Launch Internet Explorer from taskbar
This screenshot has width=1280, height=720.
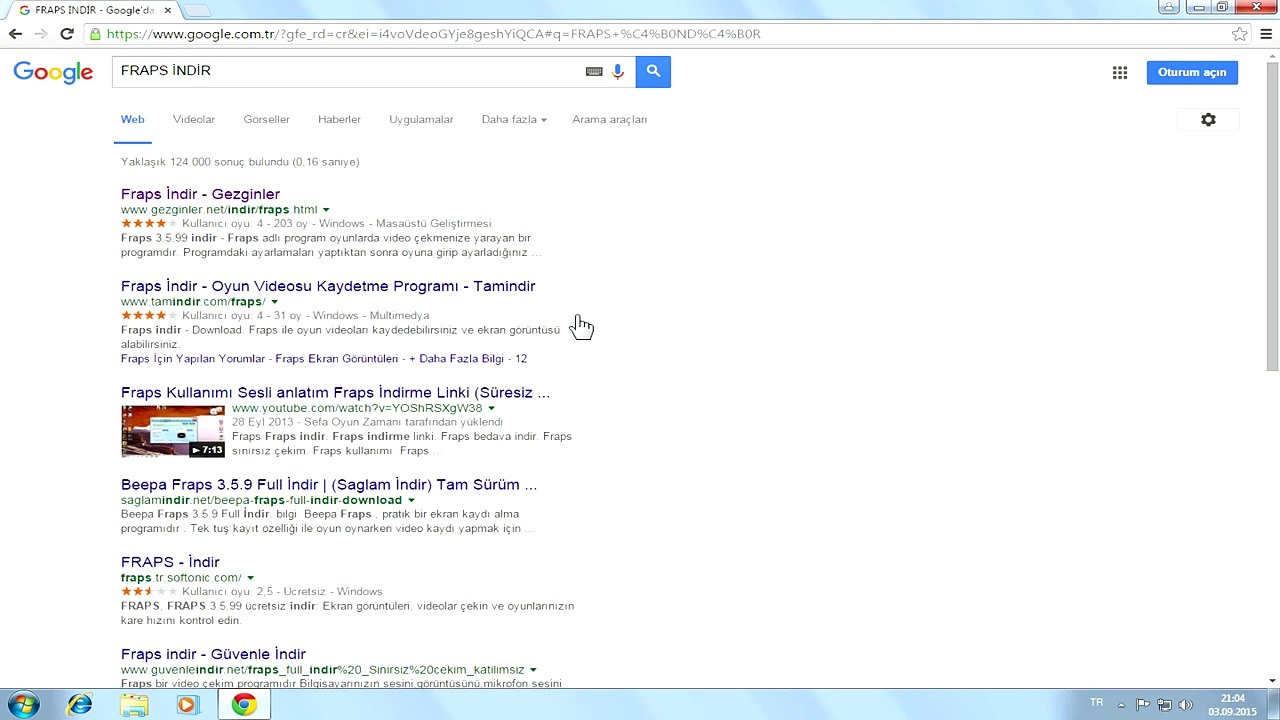tap(79, 705)
